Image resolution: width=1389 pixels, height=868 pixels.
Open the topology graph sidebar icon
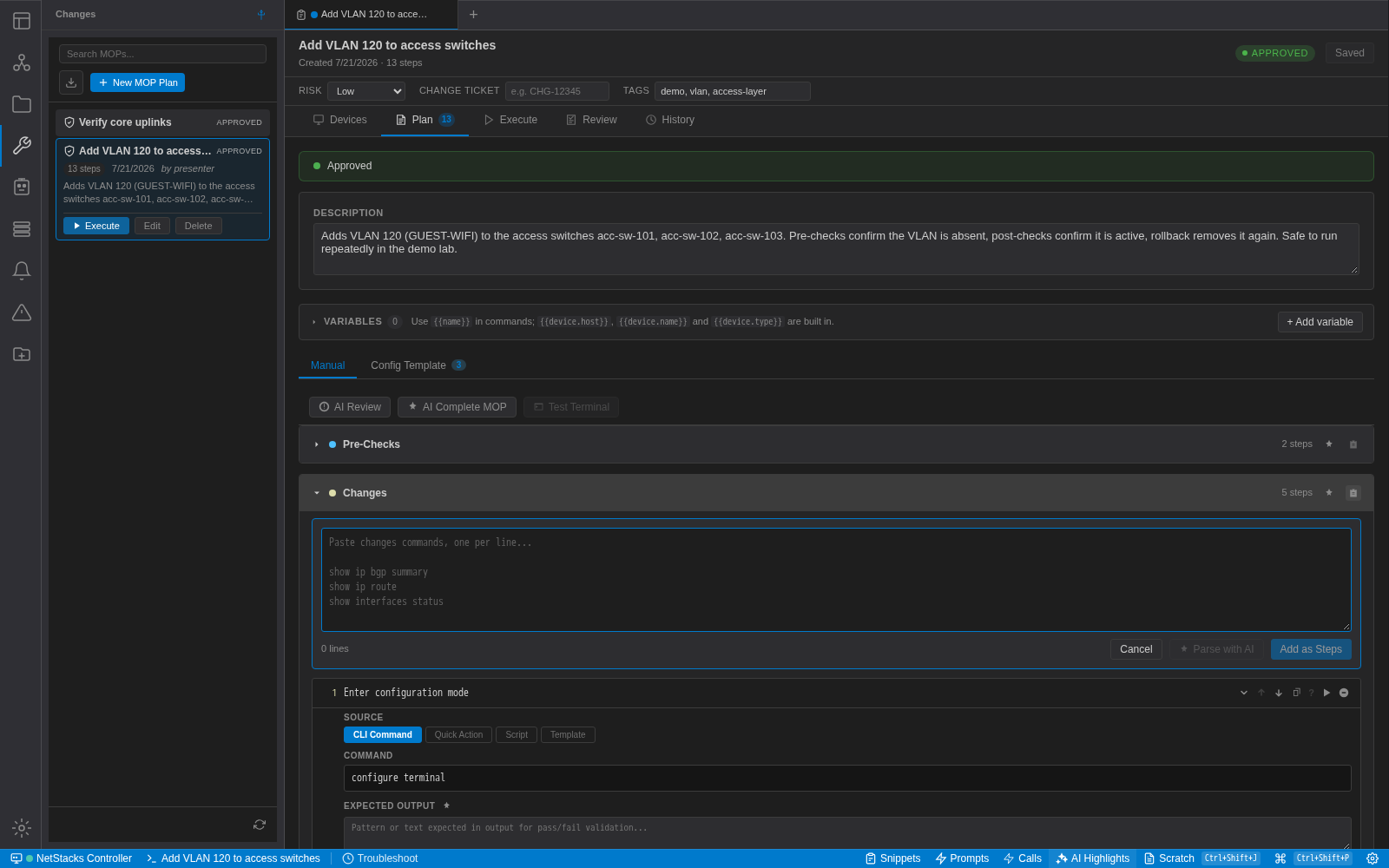pos(22,62)
